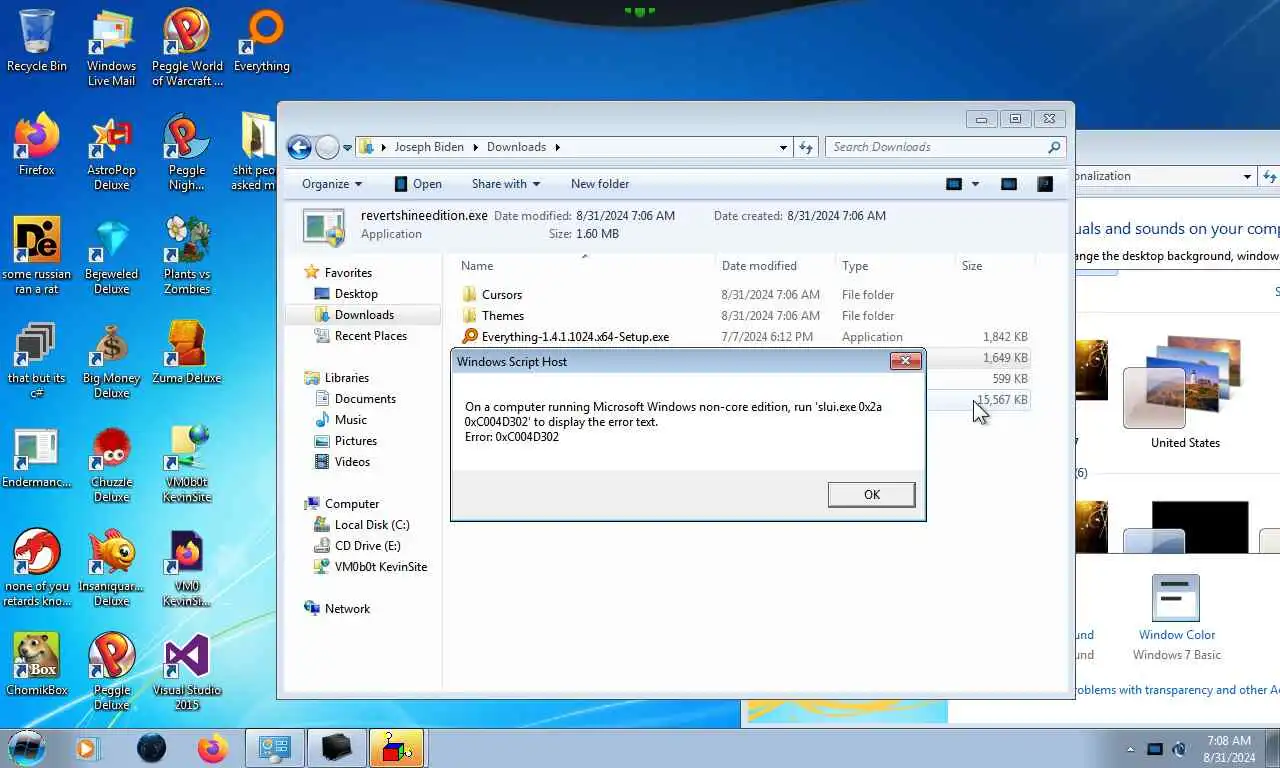
Task: Sort by the Type column header
Action: (x=896, y=266)
